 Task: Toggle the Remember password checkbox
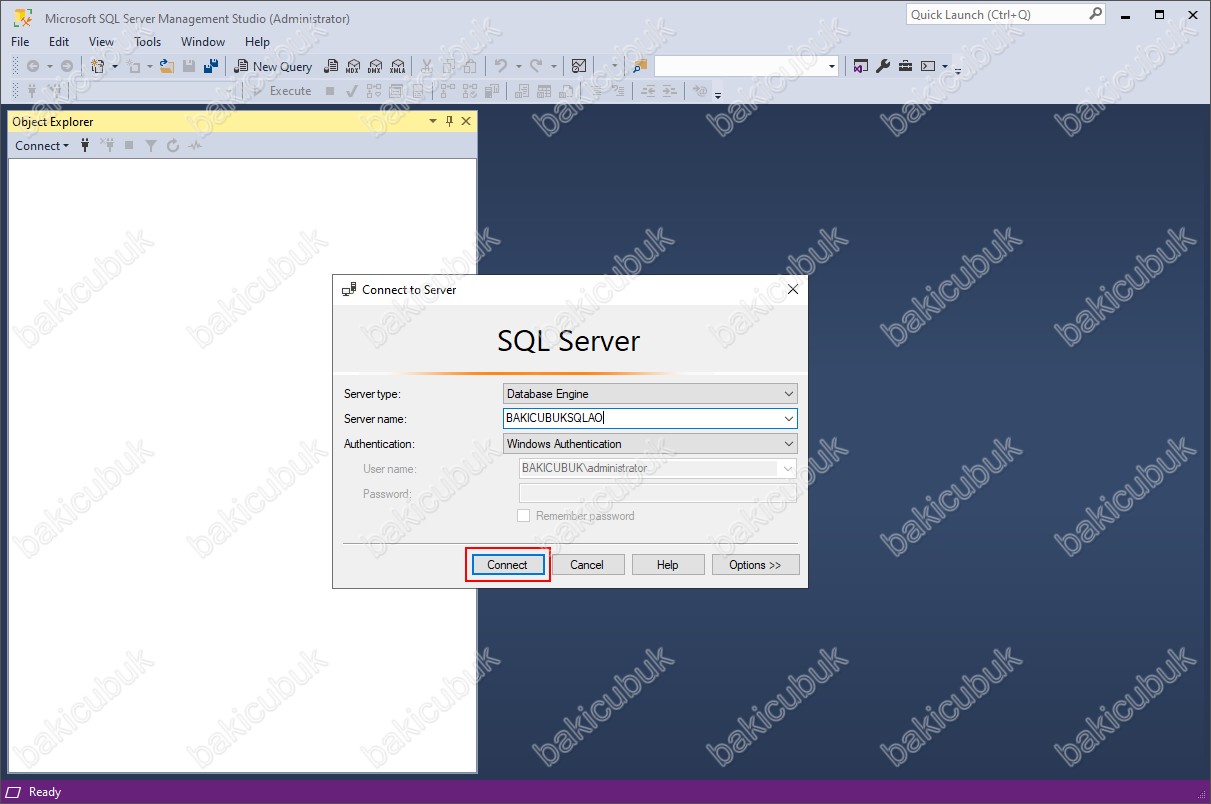pos(523,516)
